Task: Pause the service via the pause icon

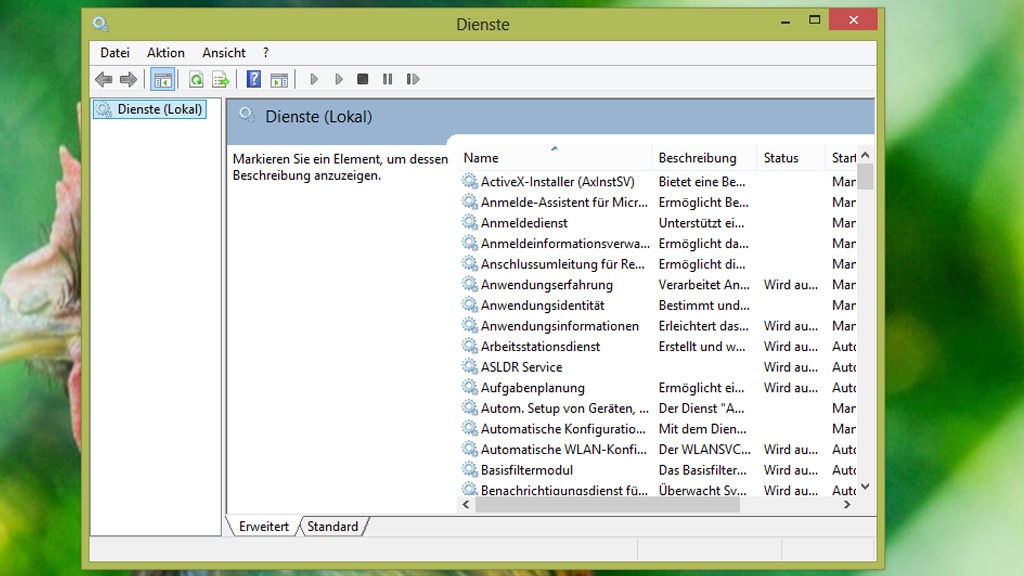Action: [x=388, y=79]
